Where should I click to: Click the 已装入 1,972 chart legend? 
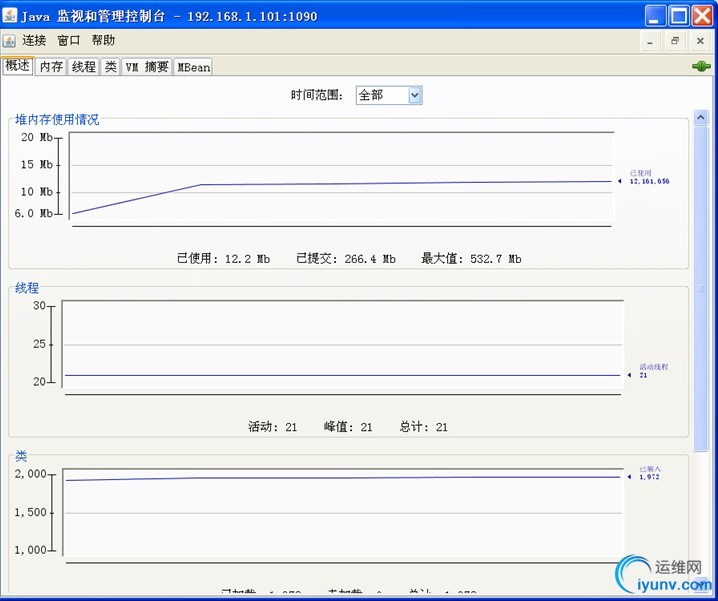(650, 473)
